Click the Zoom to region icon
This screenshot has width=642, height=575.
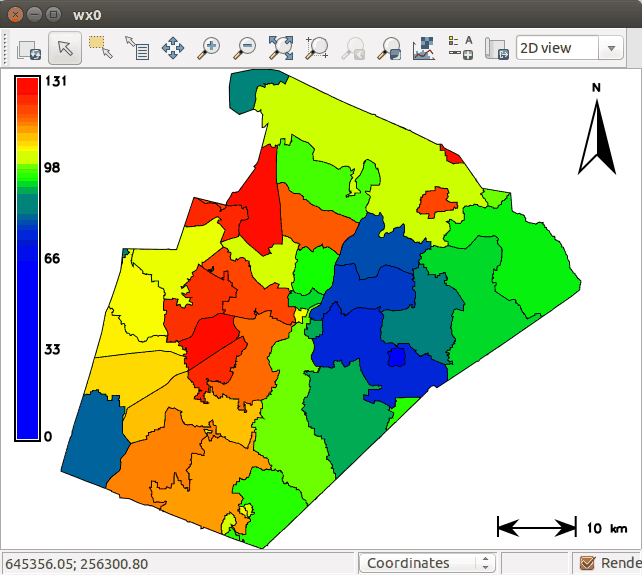316,47
